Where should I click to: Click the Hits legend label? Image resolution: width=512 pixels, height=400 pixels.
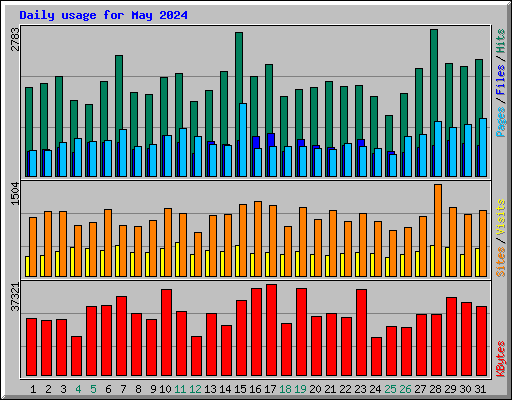[x=501, y=41]
